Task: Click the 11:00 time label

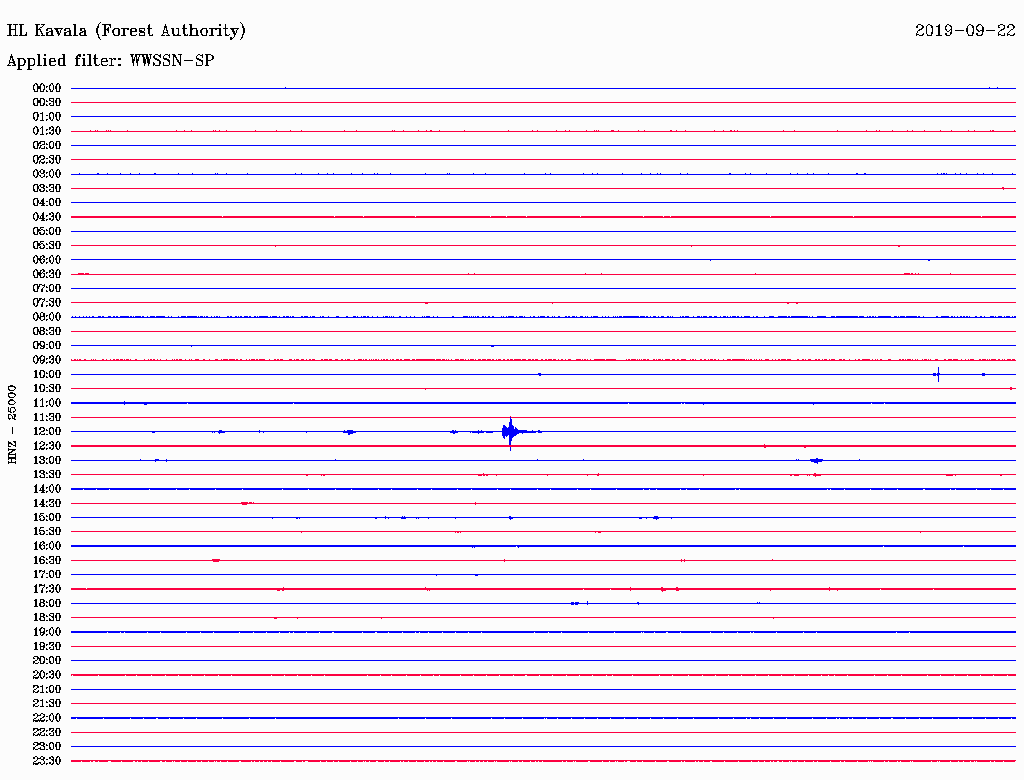Action: [x=47, y=402]
